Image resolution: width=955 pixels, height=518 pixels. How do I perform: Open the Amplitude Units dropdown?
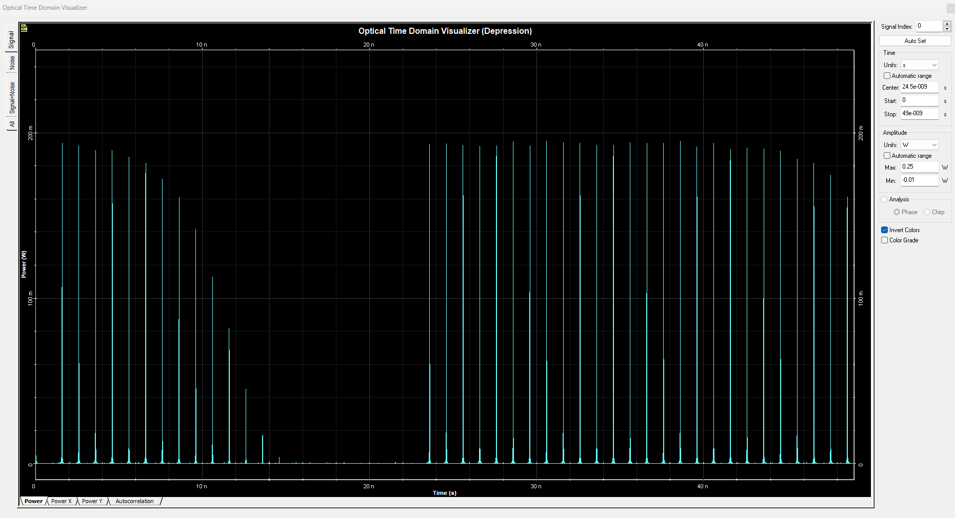tap(920, 145)
